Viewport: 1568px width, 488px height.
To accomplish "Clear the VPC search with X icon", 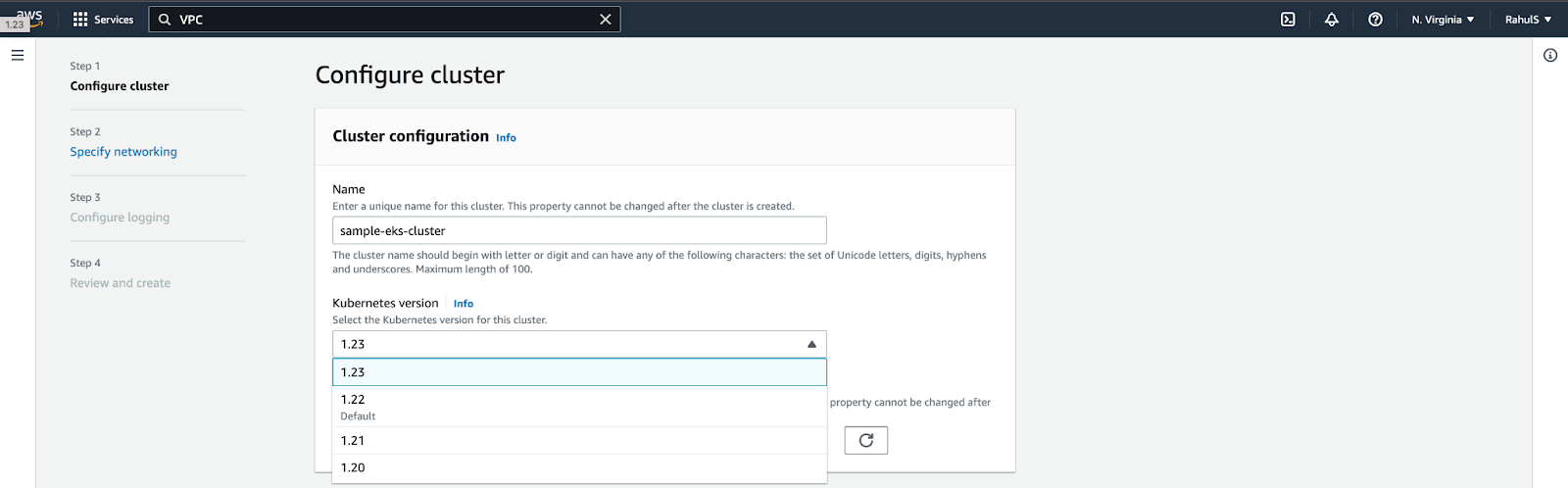I will point(606,20).
